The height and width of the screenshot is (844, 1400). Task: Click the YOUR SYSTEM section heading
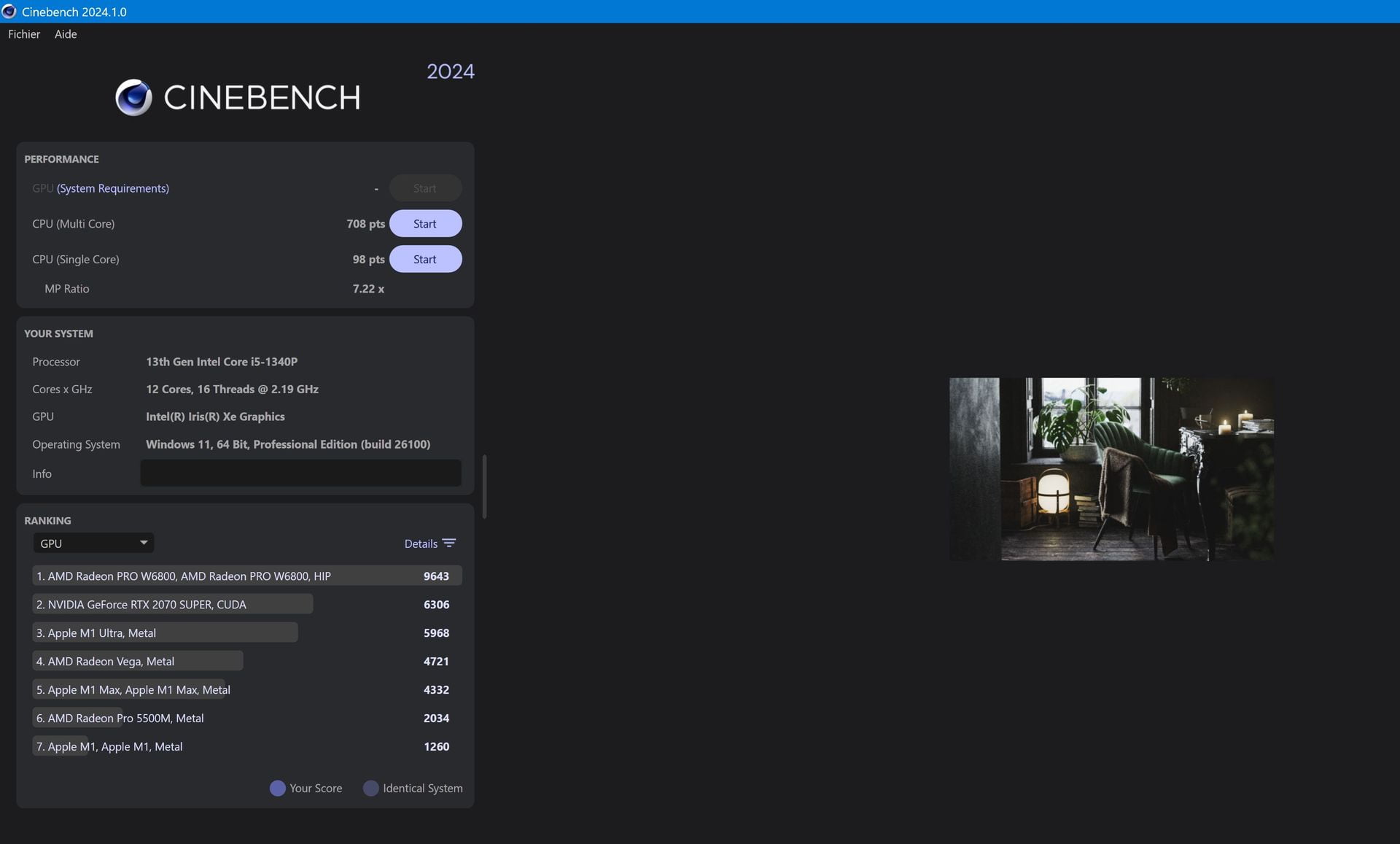click(58, 333)
